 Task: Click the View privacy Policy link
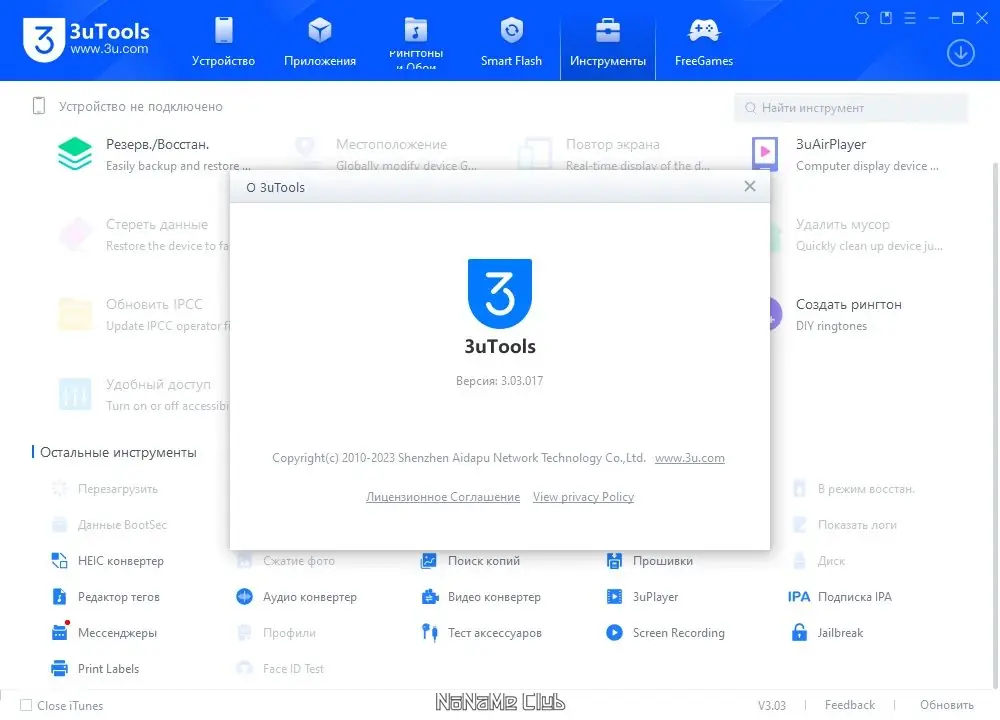tap(583, 497)
